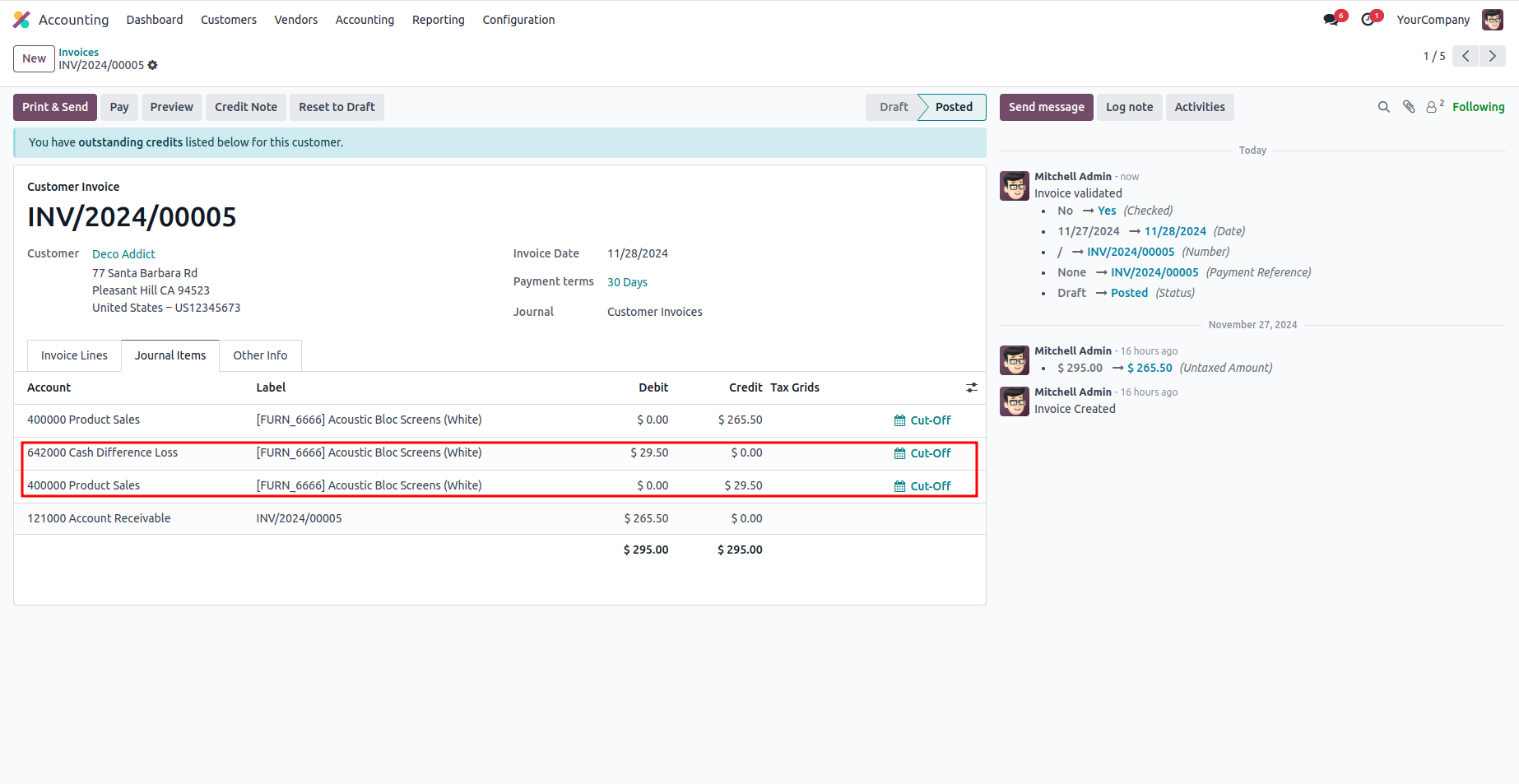Image resolution: width=1519 pixels, height=784 pixels.
Task: Create a New invoice
Action: pos(34,58)
